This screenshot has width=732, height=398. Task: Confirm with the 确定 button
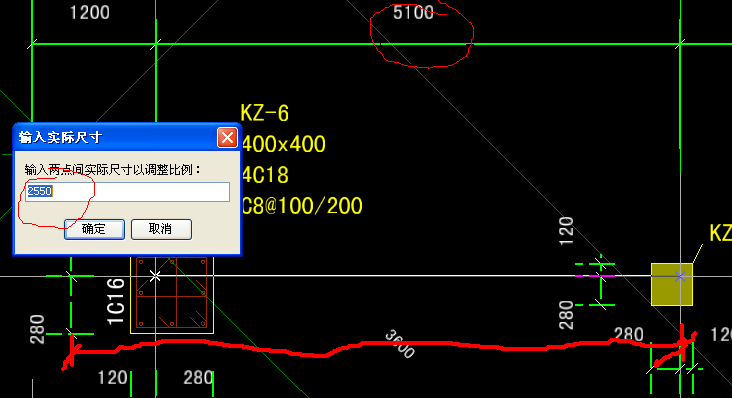(x=94, y=229)
